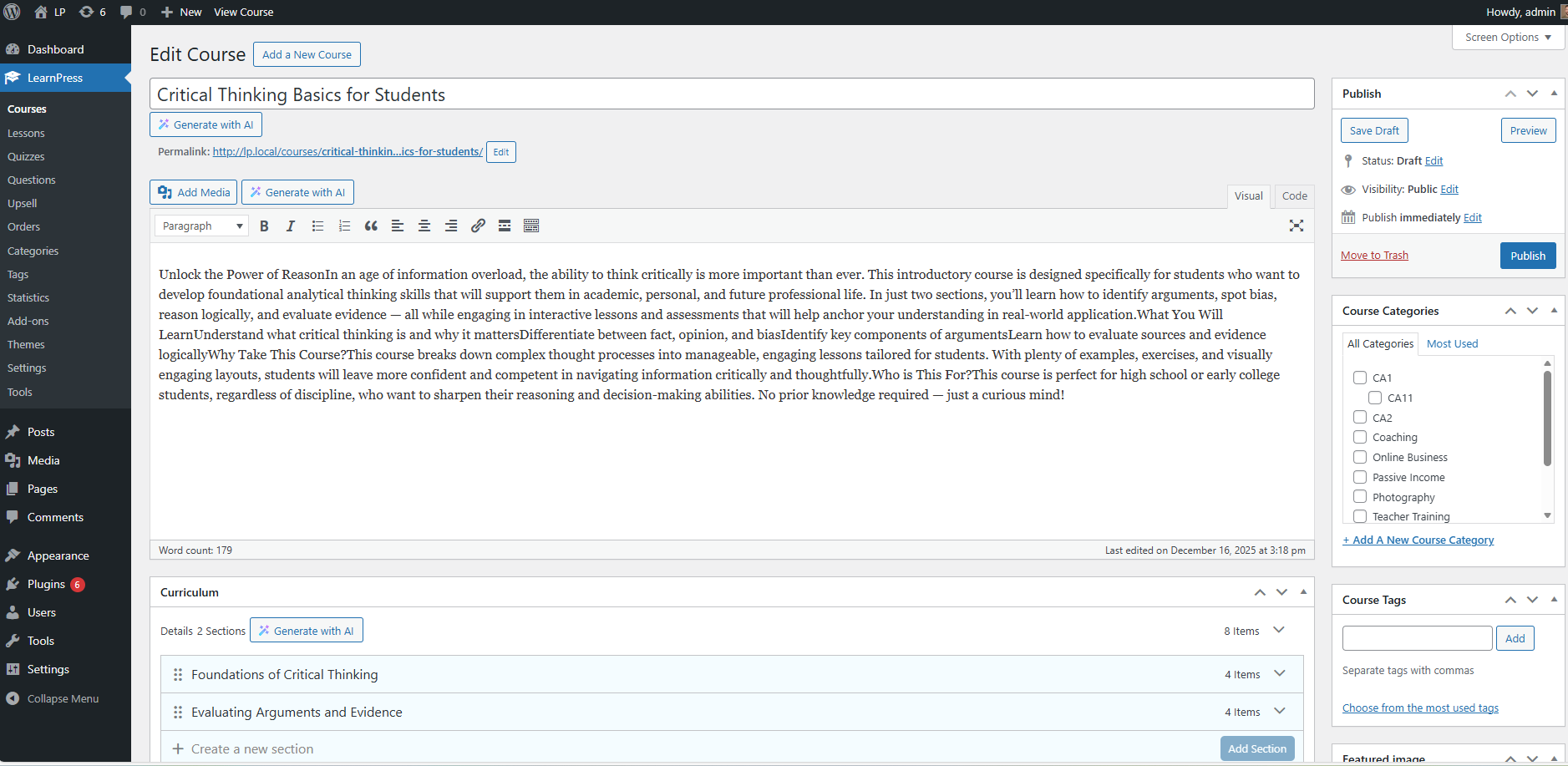
Task: Enable distraction-free fullscreen editor mode
Action: coord(1296,226)
